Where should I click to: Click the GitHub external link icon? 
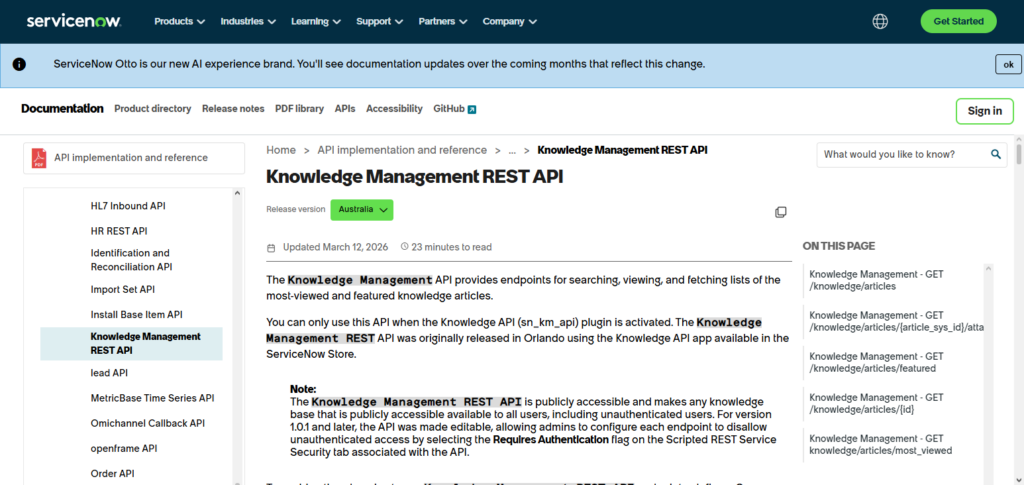click(x=472, y=109)
